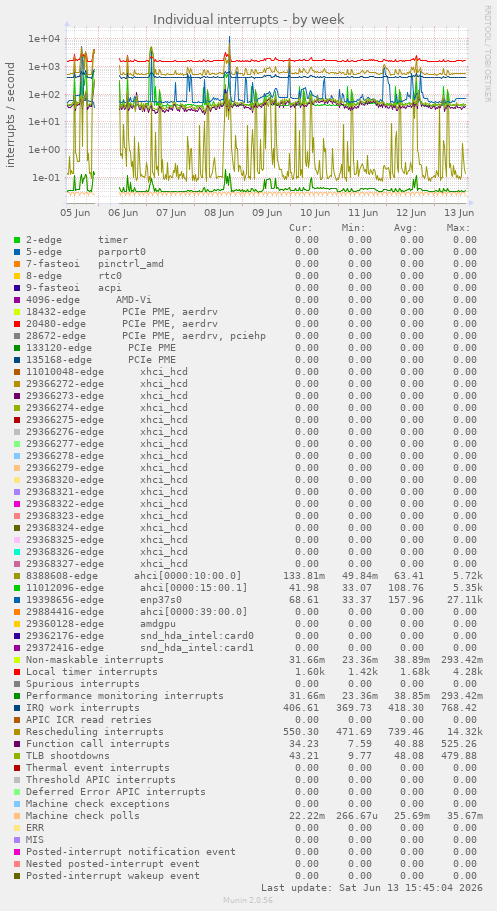The height and width of the screenshot is (911, 497).
Task: Click the RRDTOOL / TOBI OETIKER vertical watermark
Action: point(487,53)
